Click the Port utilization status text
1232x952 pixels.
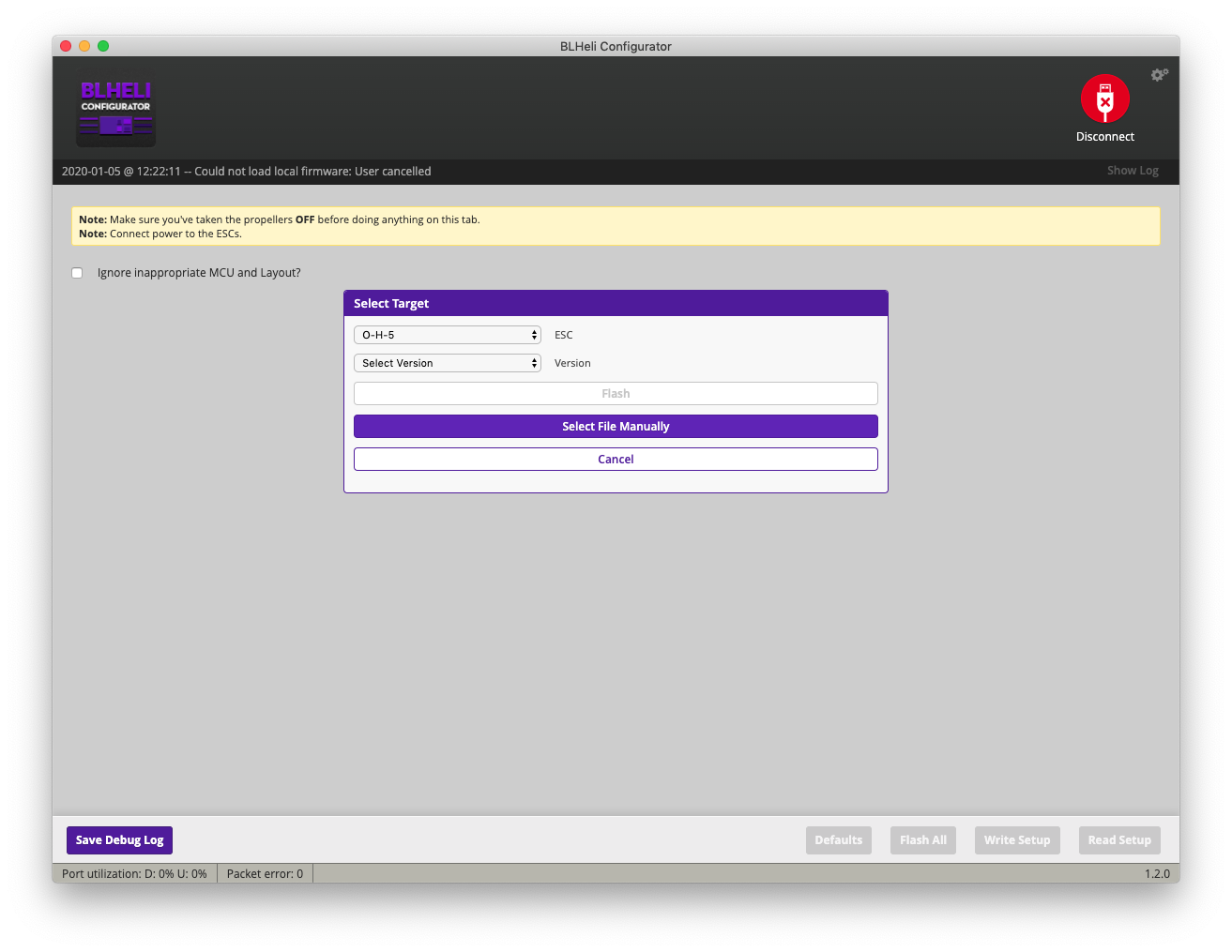(134, 874)
